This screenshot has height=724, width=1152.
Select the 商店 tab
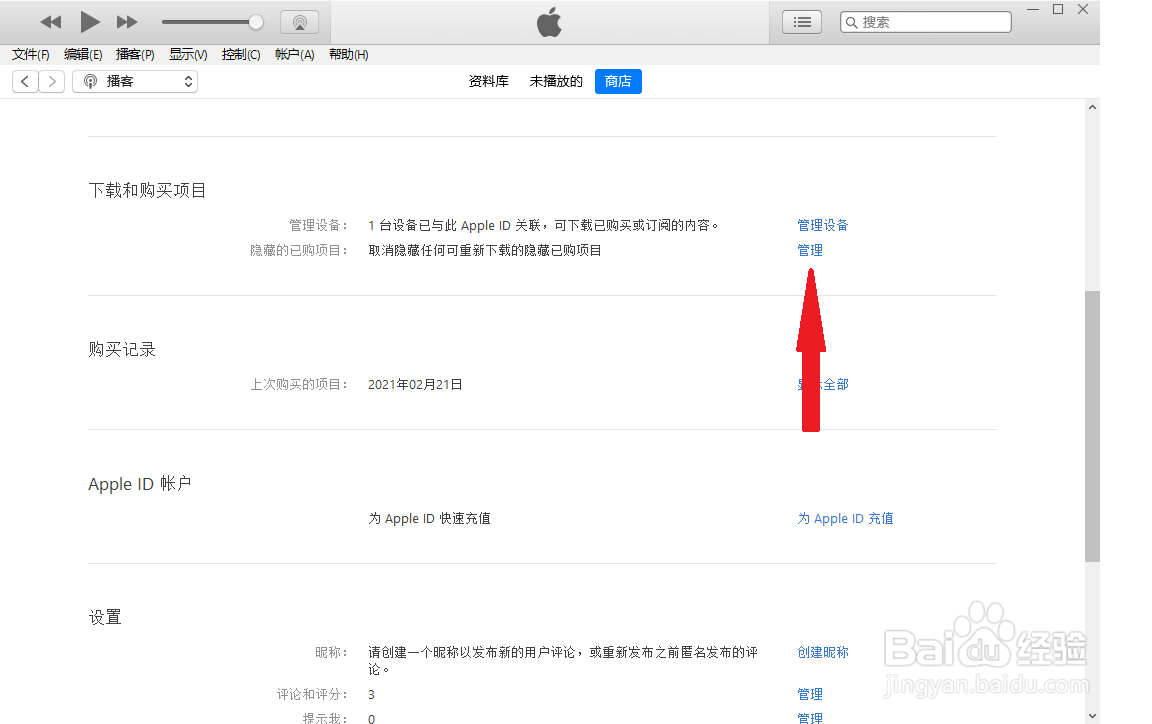click(618, 82)
